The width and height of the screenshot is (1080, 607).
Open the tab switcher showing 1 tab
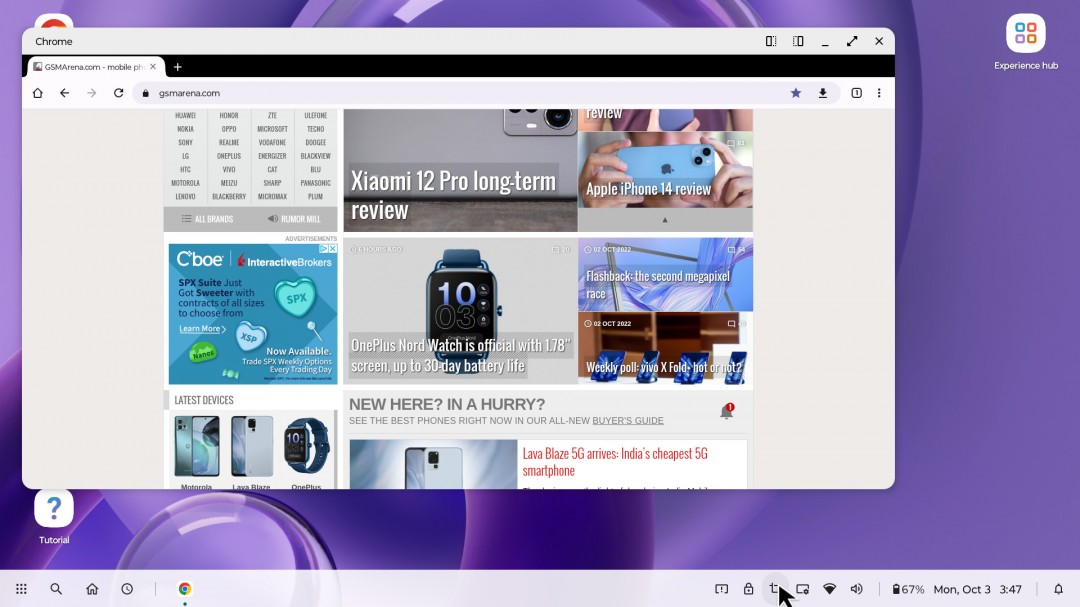pos(856,93)
